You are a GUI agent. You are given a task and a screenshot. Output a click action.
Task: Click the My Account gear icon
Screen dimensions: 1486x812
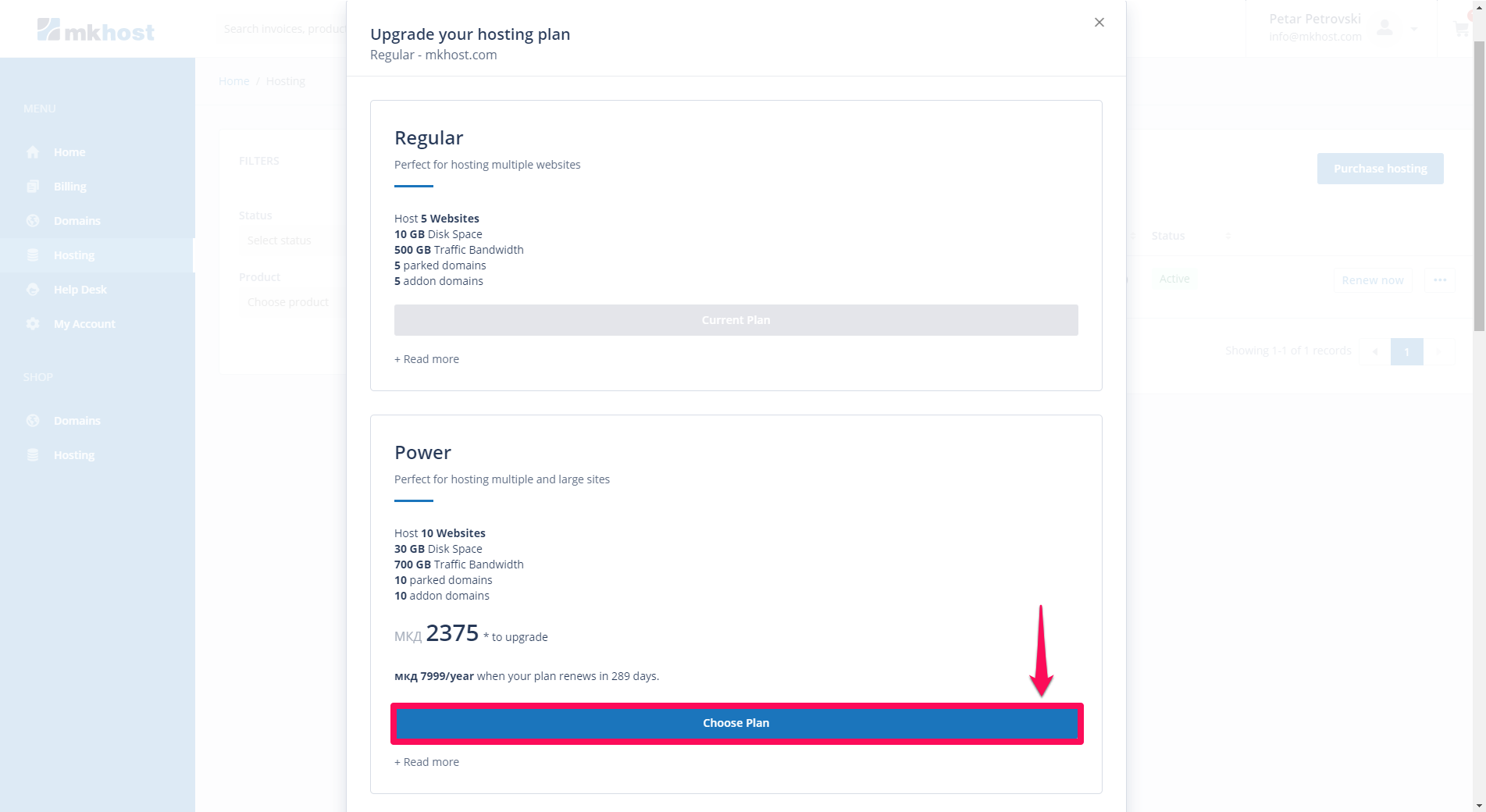(x=33, y=324)
